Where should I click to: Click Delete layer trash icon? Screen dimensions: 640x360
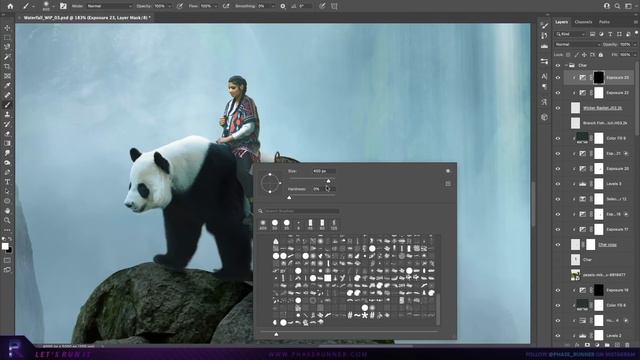627,345
